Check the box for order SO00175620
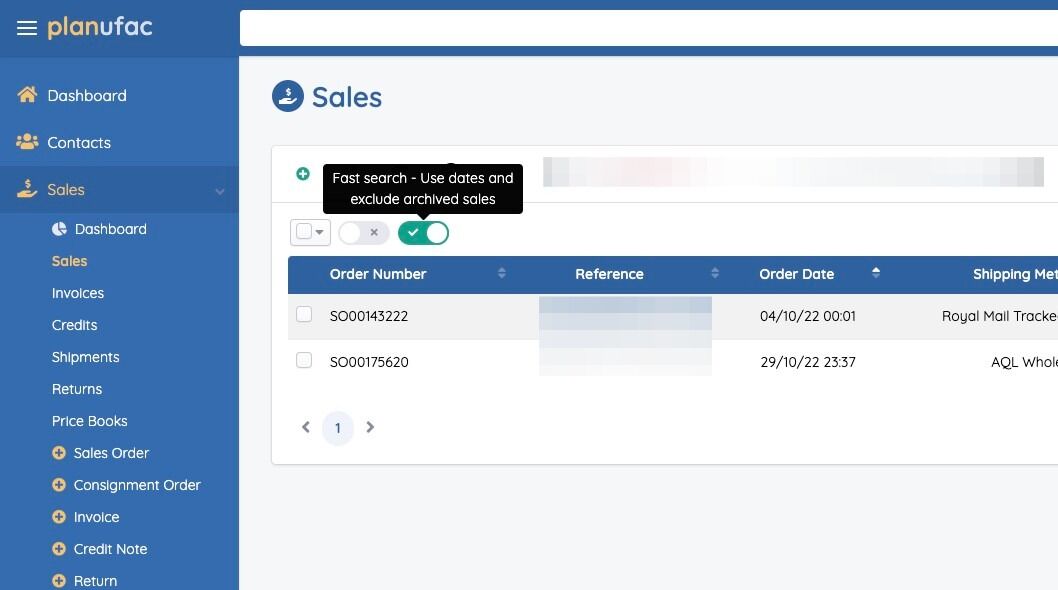This screenshot has width=1058, height=590. (x=304, y=360)
